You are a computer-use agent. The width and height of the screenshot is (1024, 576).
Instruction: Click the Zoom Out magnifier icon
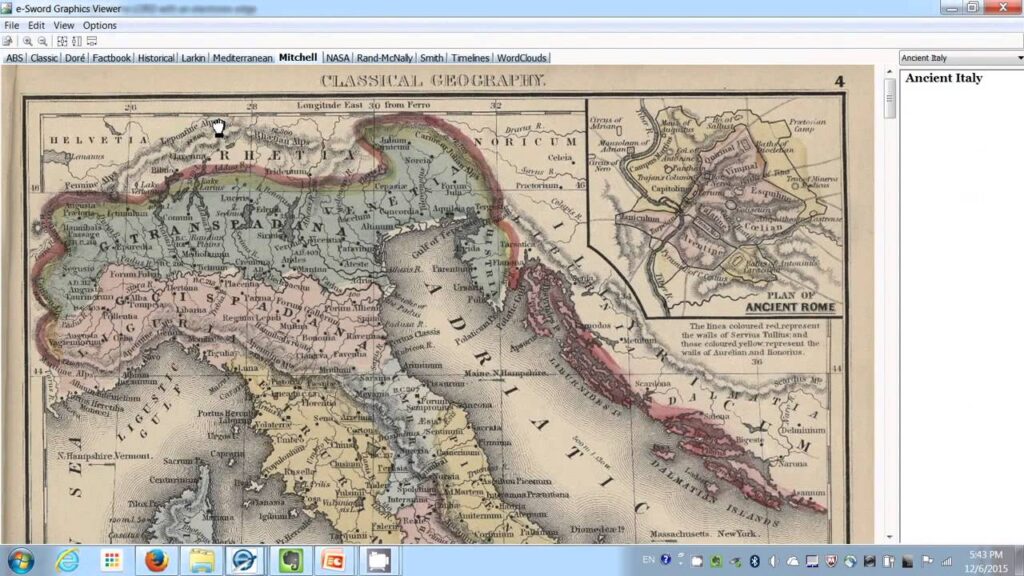tap(42, 41)
